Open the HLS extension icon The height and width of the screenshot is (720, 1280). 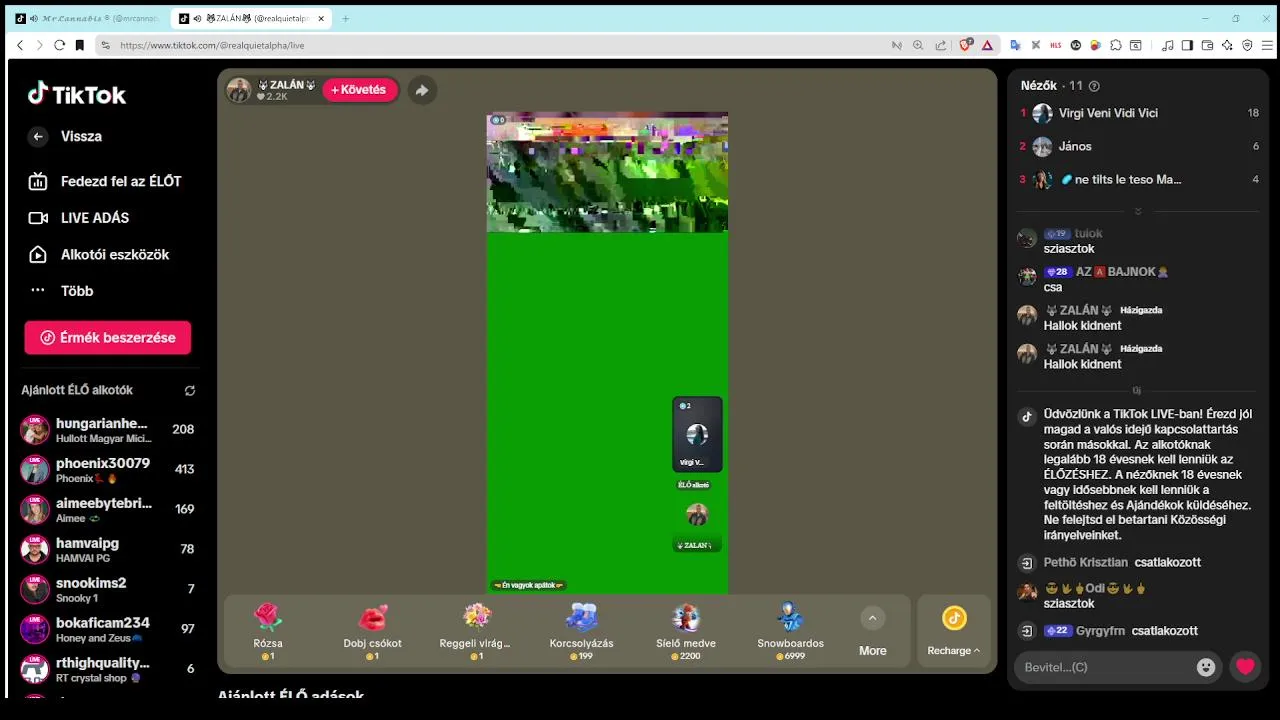coord(1055,45)
